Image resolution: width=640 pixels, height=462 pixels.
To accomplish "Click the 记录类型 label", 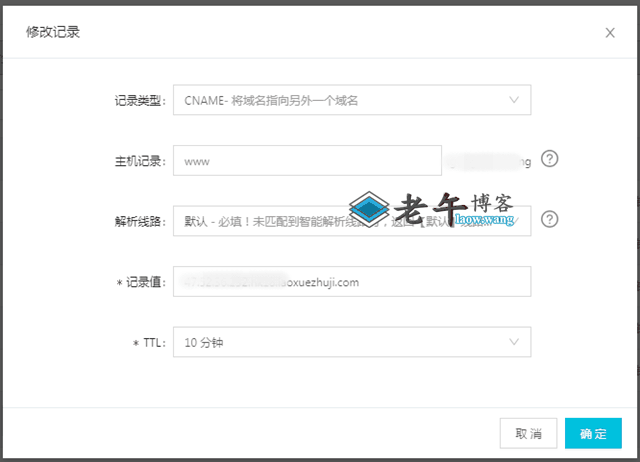I will [140, 100].
